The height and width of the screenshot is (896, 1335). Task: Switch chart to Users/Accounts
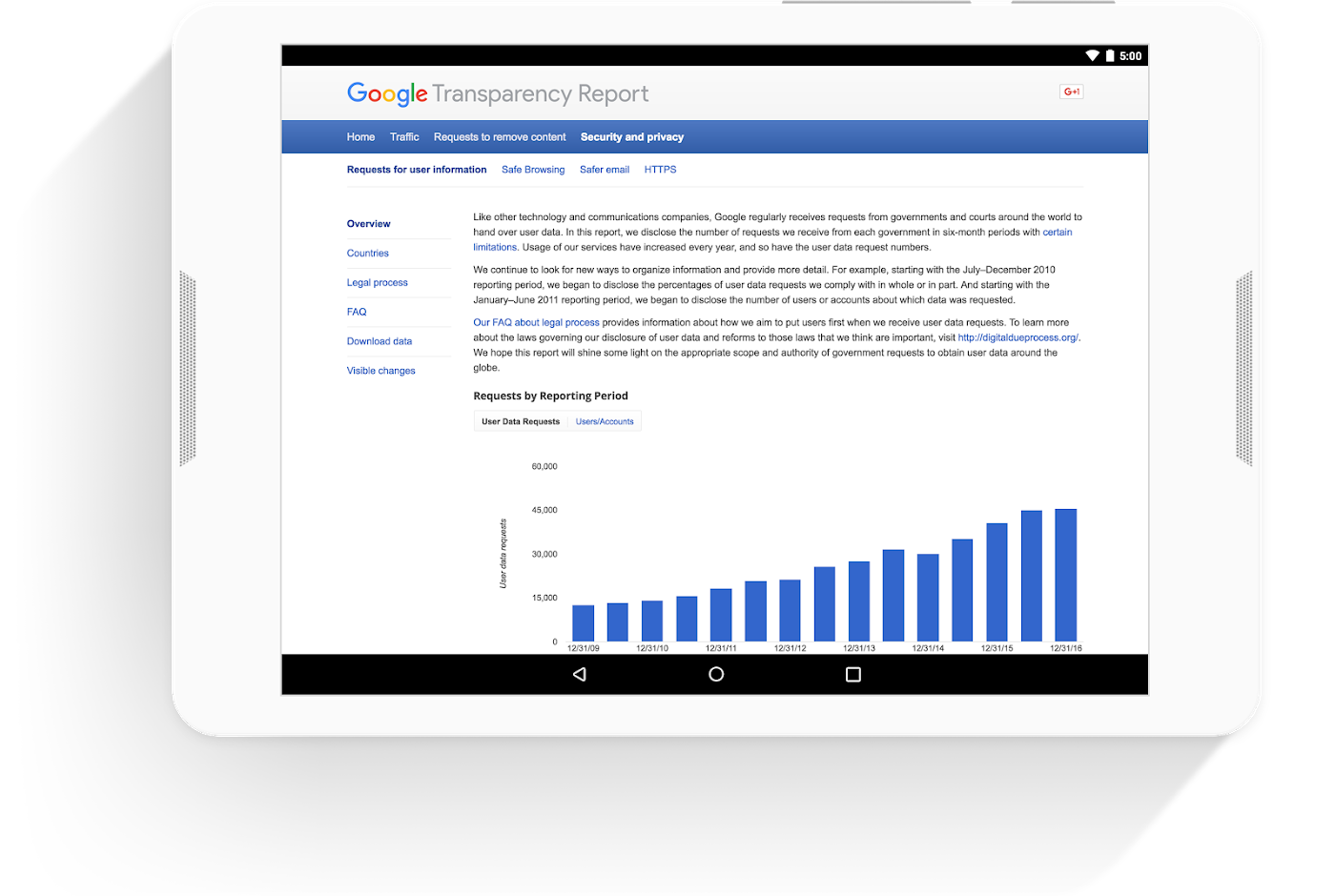[x=605, y=421]
